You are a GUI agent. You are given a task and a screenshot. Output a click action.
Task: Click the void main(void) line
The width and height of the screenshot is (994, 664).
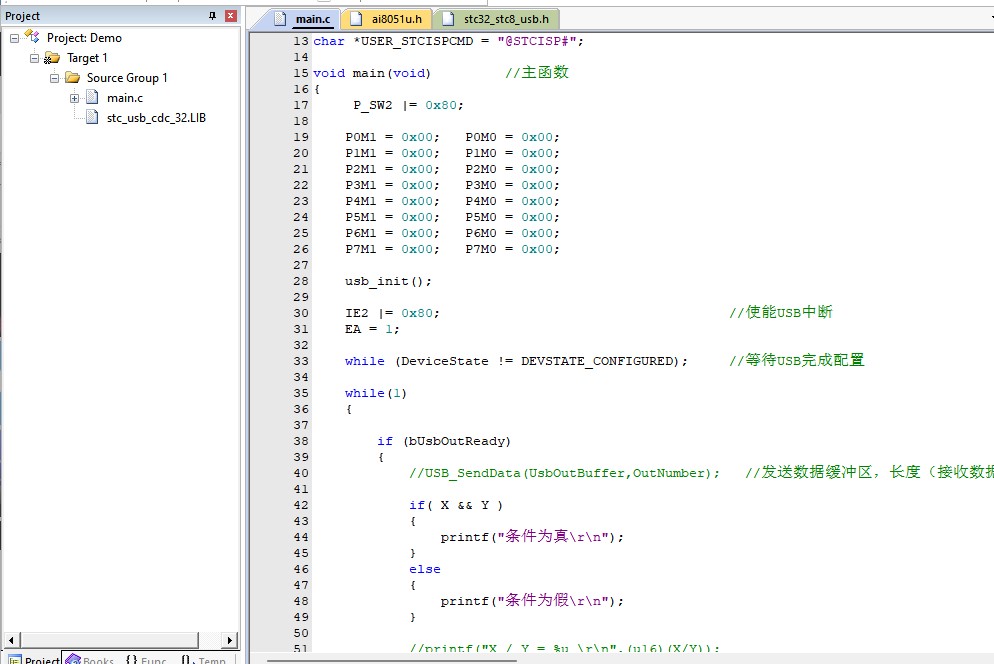[372, 73]
